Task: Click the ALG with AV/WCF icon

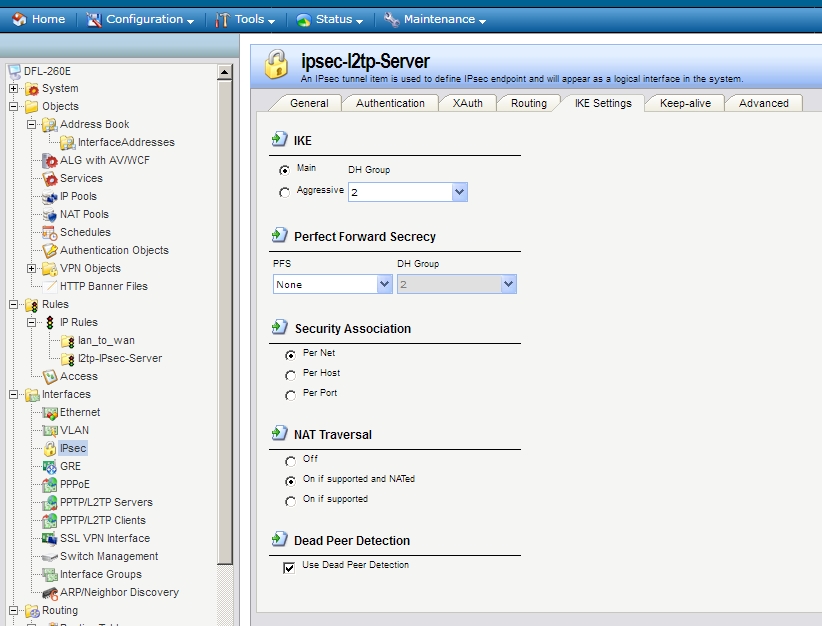Action: [x=50, y=161]
